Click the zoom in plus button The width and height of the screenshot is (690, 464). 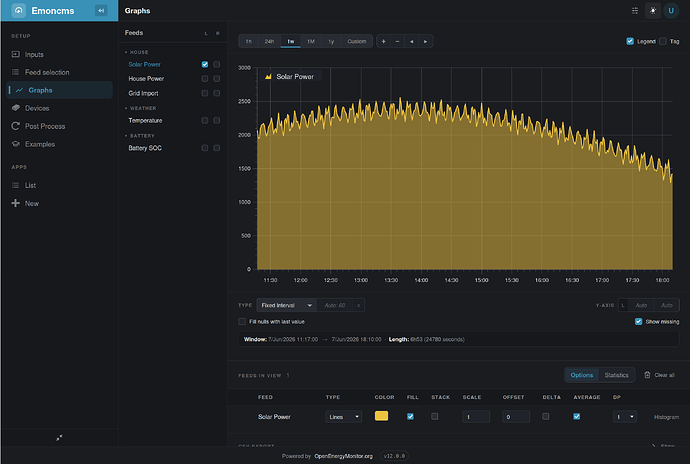[384, 41]
